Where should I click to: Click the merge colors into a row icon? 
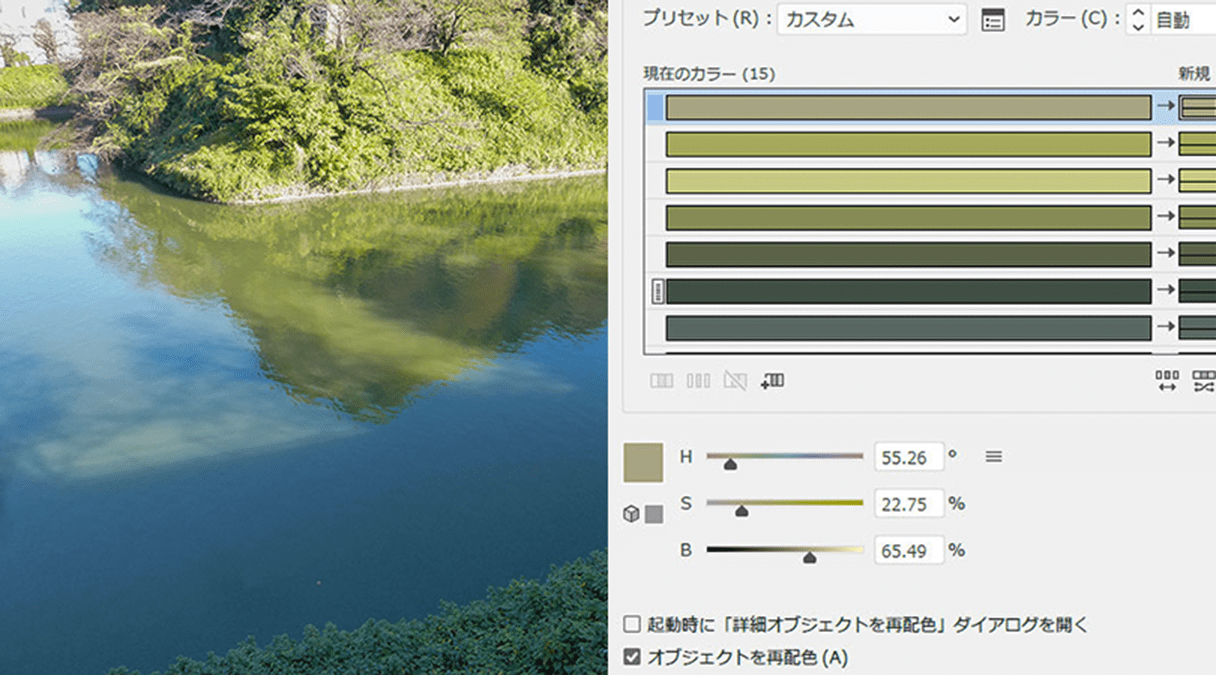click(x=661, y=381)
